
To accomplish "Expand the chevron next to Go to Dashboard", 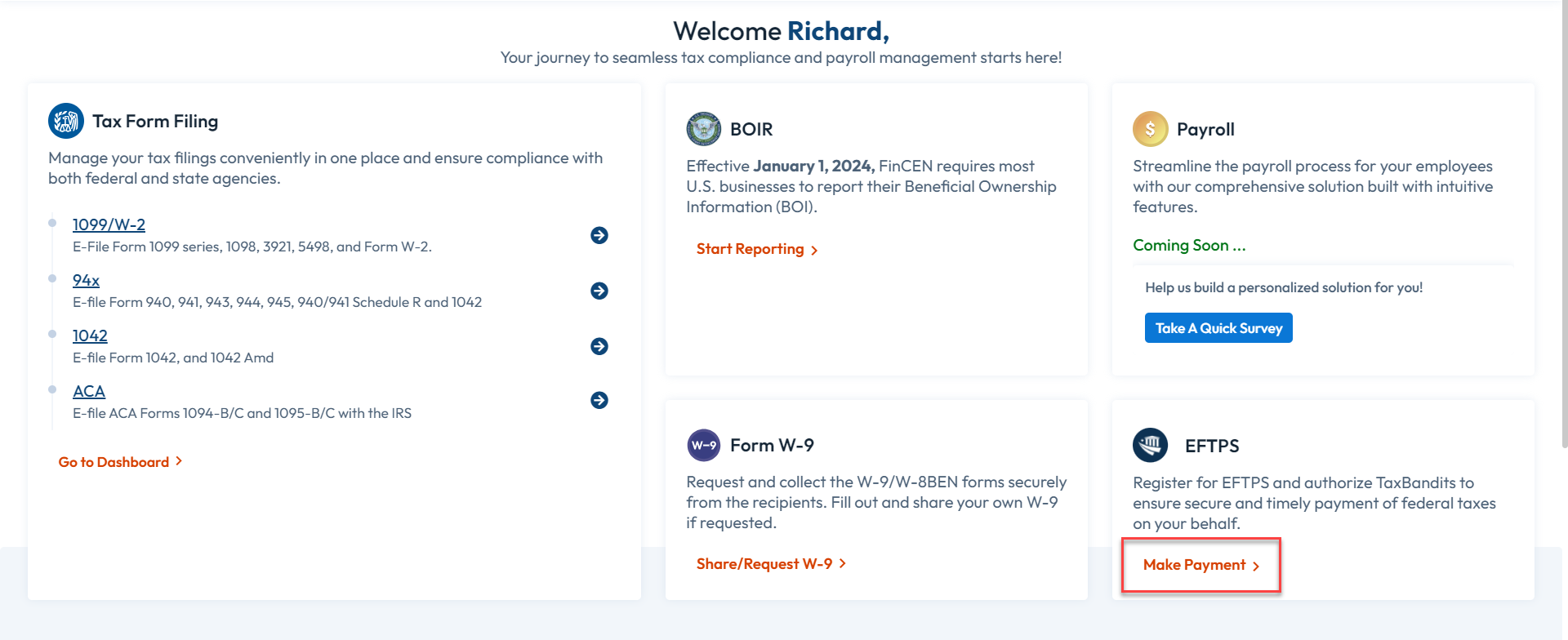I will [178, 461].
